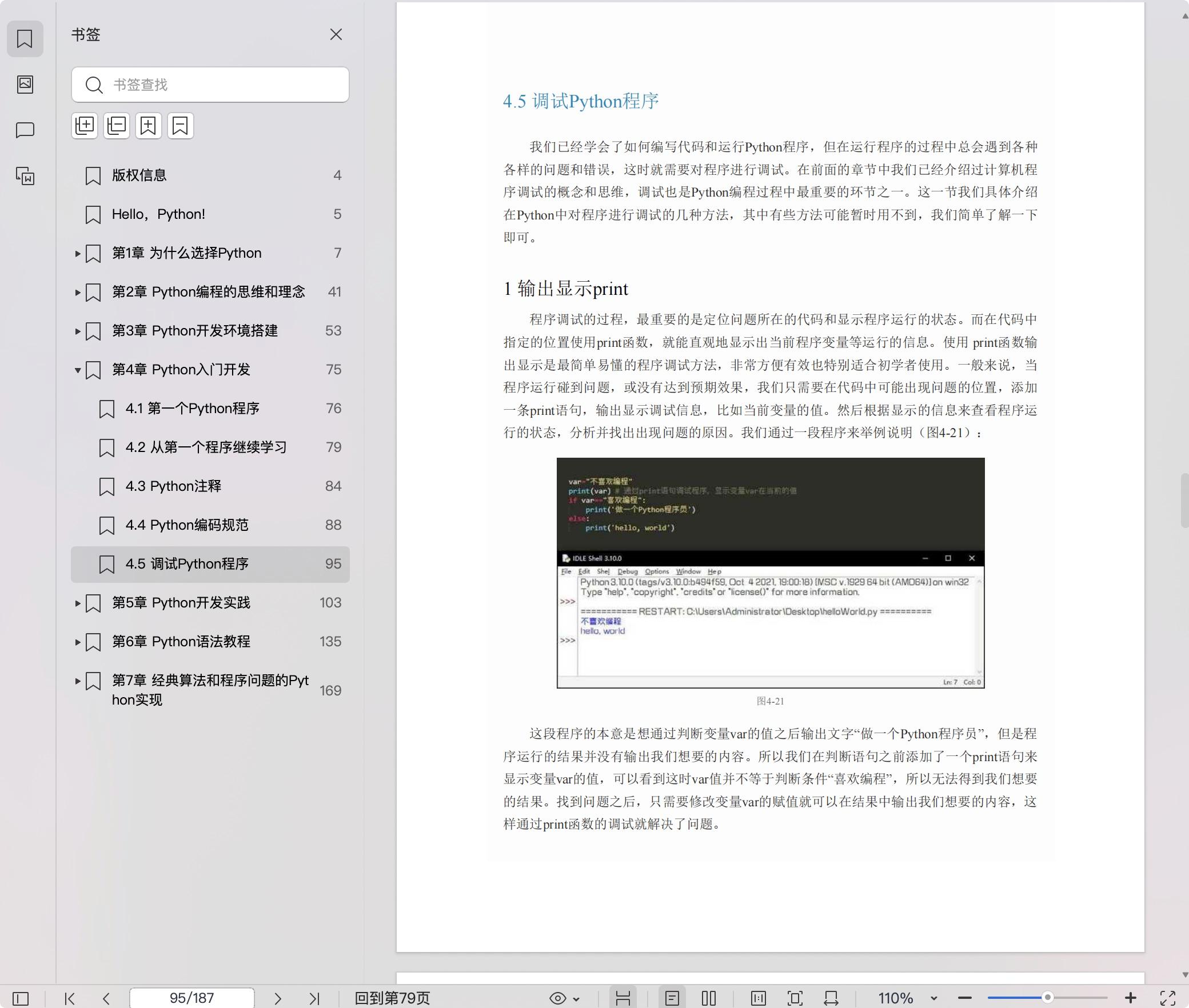
Task: Go to next page arrow
Action: click(x=278, y=998)
